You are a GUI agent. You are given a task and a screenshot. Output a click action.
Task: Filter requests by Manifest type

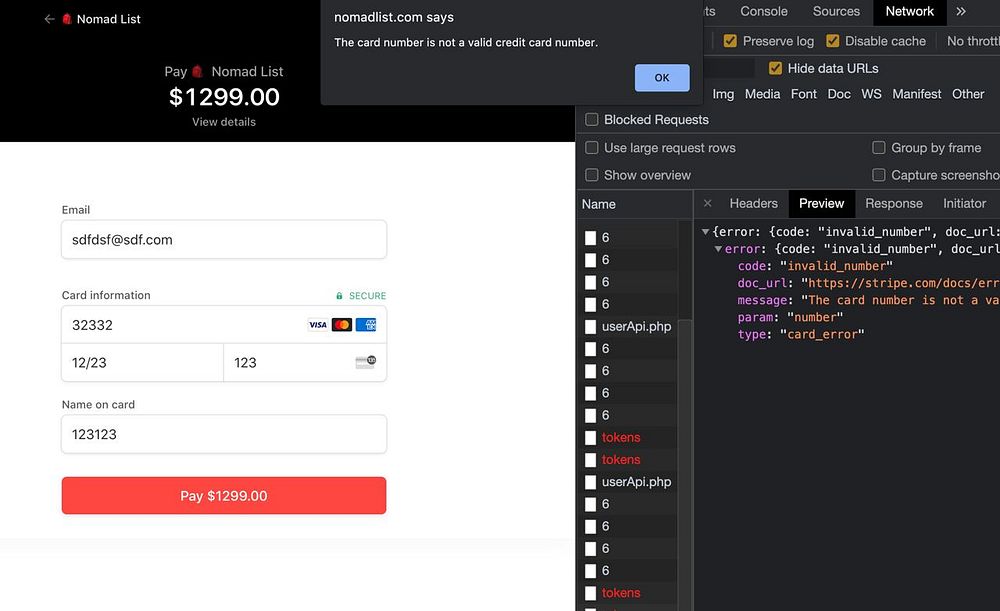(x=916, y=94)
